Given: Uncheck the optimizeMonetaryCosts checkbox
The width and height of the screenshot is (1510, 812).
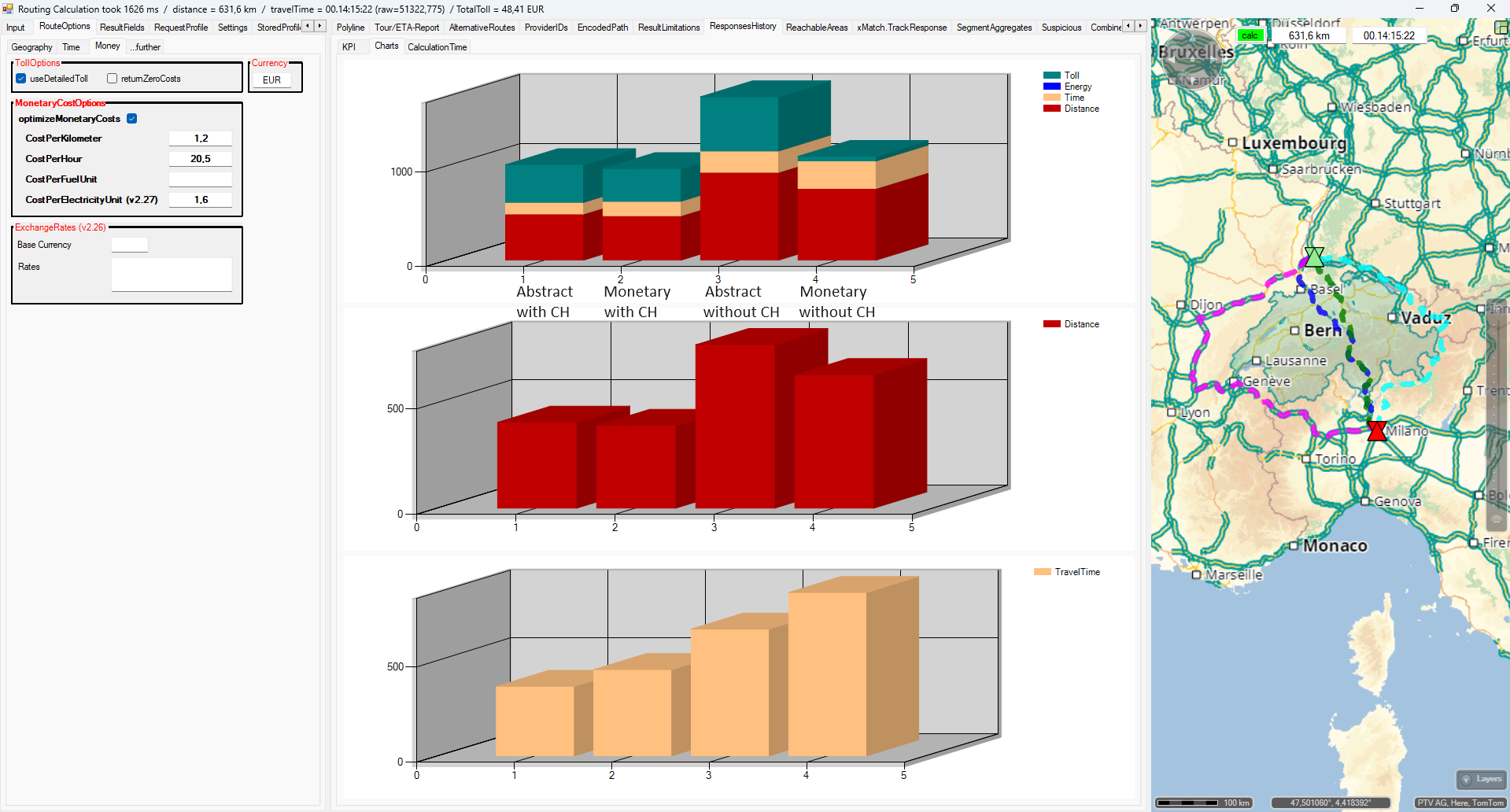Looking at the screenshot, I should tap(132, 119).
